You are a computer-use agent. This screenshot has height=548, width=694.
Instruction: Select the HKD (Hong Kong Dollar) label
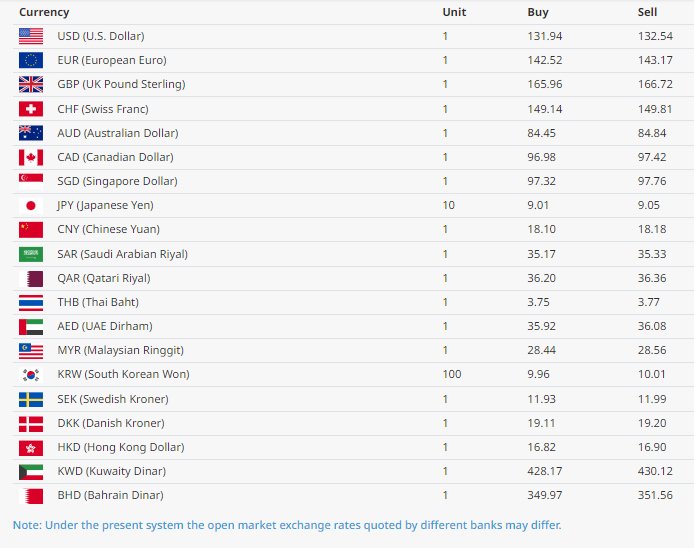(121, 447)
